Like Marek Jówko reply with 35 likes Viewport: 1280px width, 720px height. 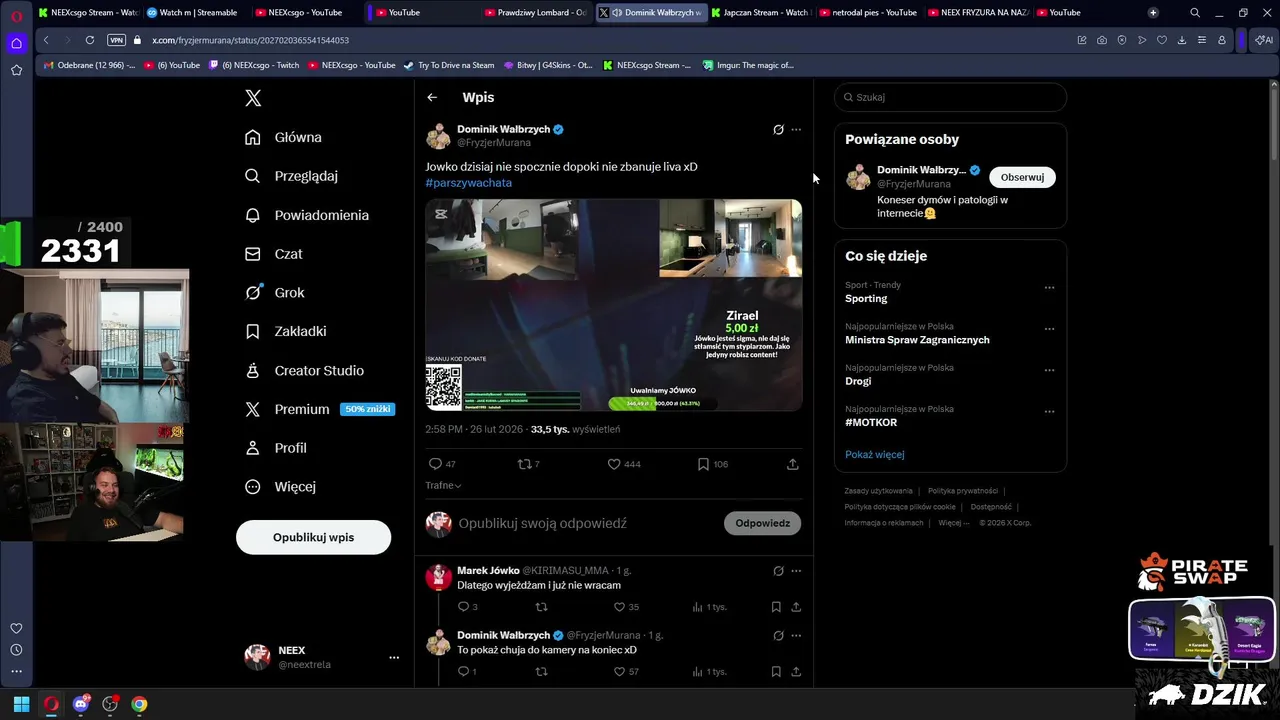click(626, 607)
